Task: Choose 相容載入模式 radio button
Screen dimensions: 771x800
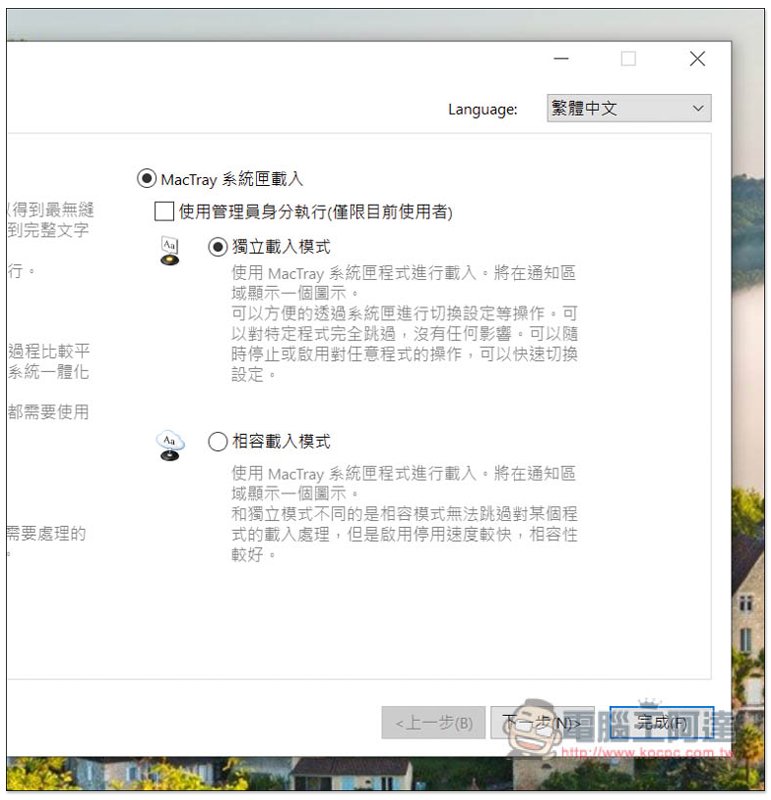Action: tap(218, 442)
